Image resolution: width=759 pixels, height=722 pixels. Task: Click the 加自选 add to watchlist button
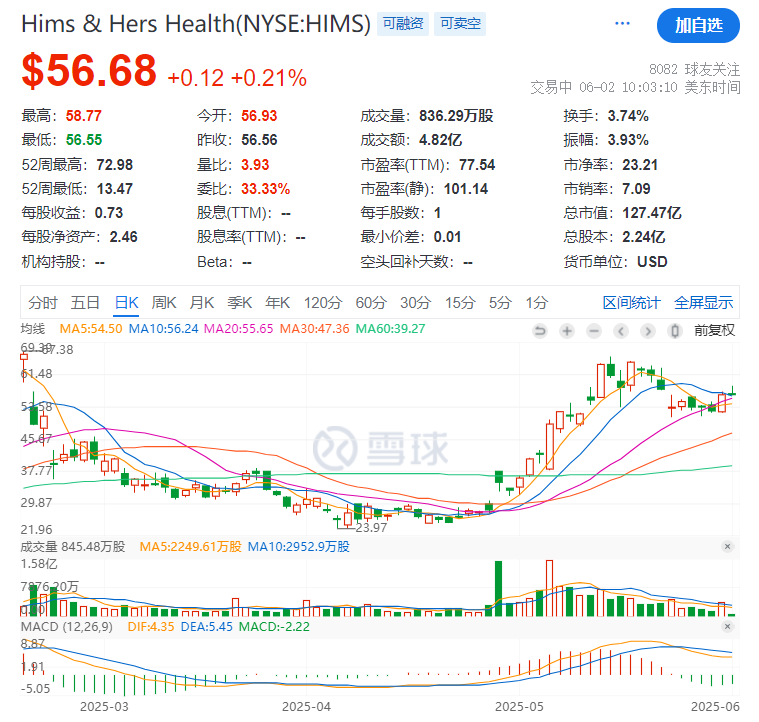698,25
